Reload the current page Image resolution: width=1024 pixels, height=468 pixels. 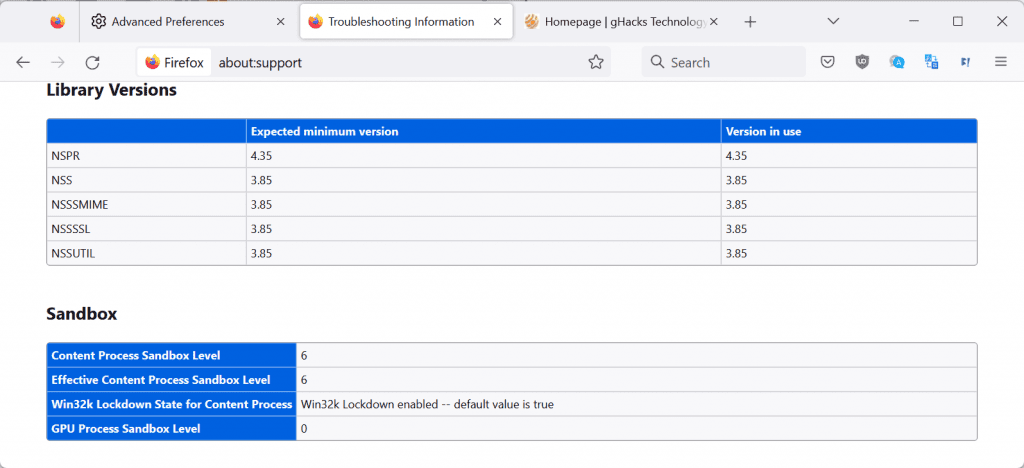click(93, 62)
